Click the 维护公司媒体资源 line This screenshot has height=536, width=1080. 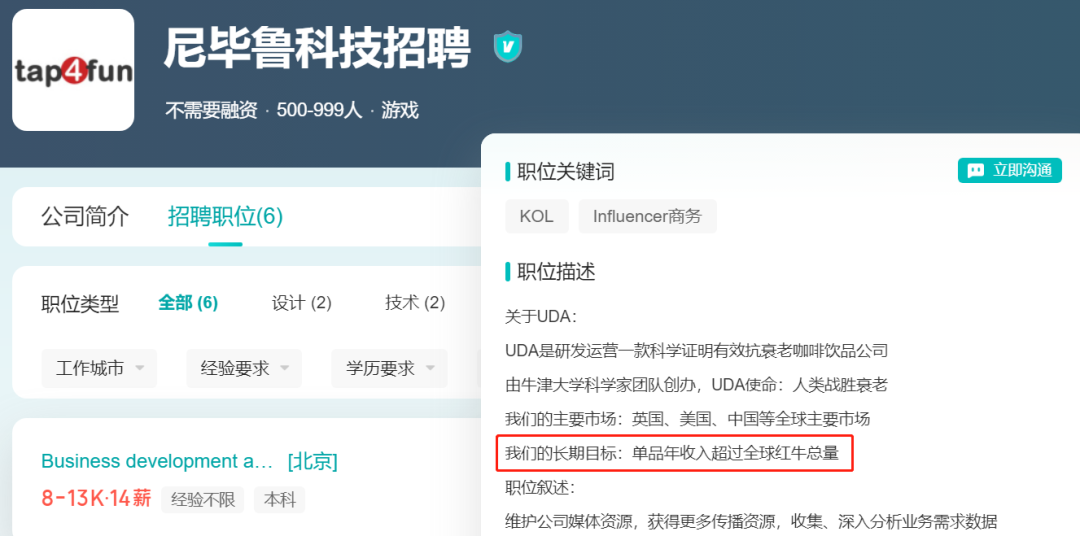click(x=751, y=521)
